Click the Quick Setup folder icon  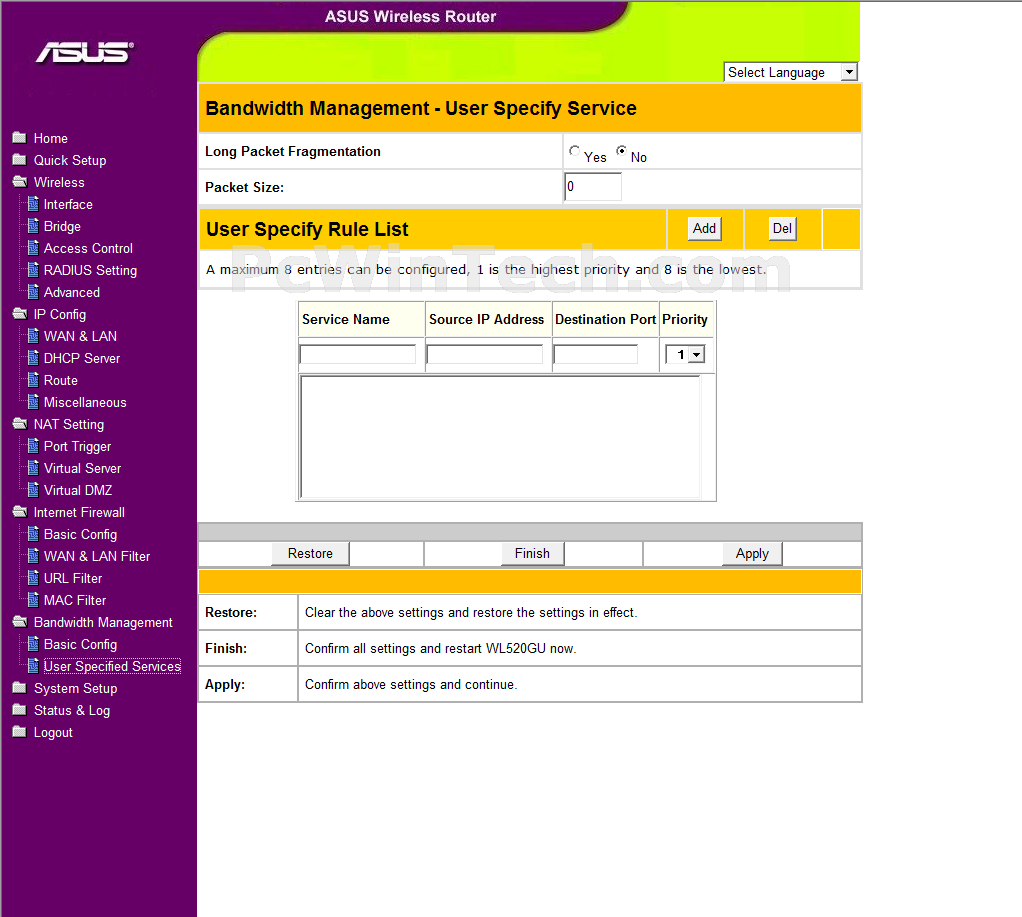tap(20, 160)
